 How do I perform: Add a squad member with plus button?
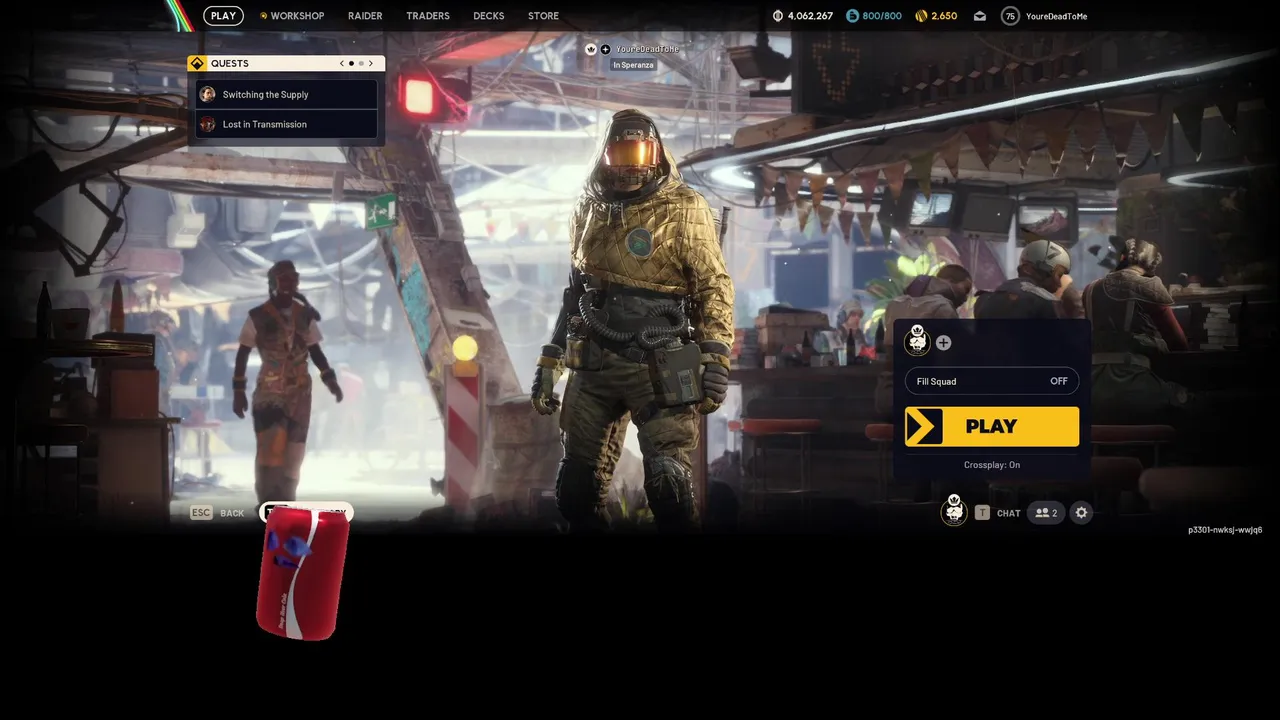coord(943,343)
